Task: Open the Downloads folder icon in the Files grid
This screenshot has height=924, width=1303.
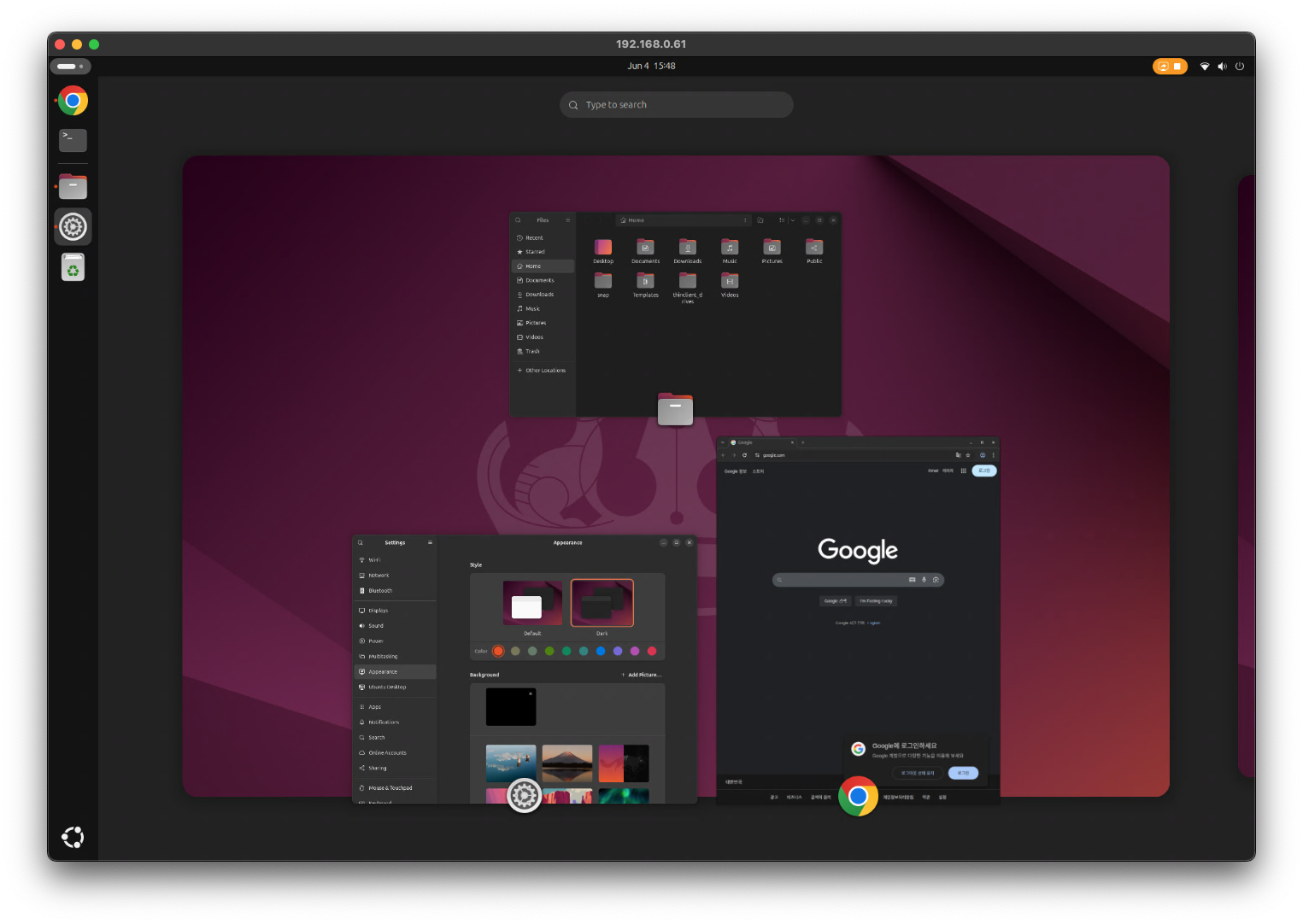Action: pos(687,251)
